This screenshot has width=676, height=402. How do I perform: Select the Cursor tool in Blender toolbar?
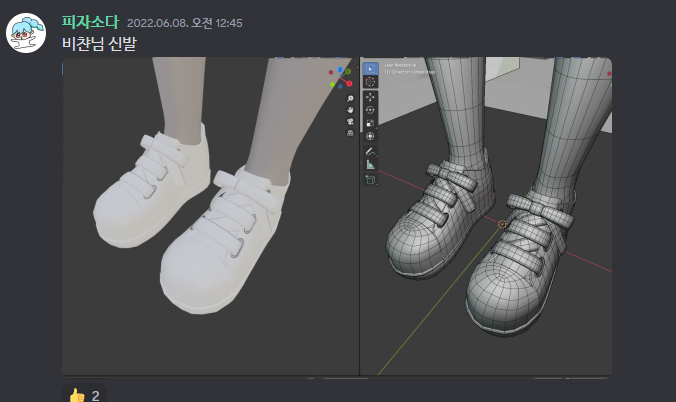(x=370, y=81)
